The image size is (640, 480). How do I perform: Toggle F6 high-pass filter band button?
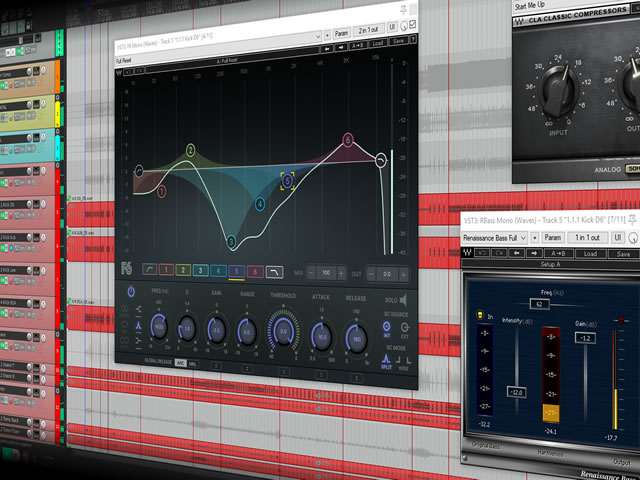coord(149,269)
